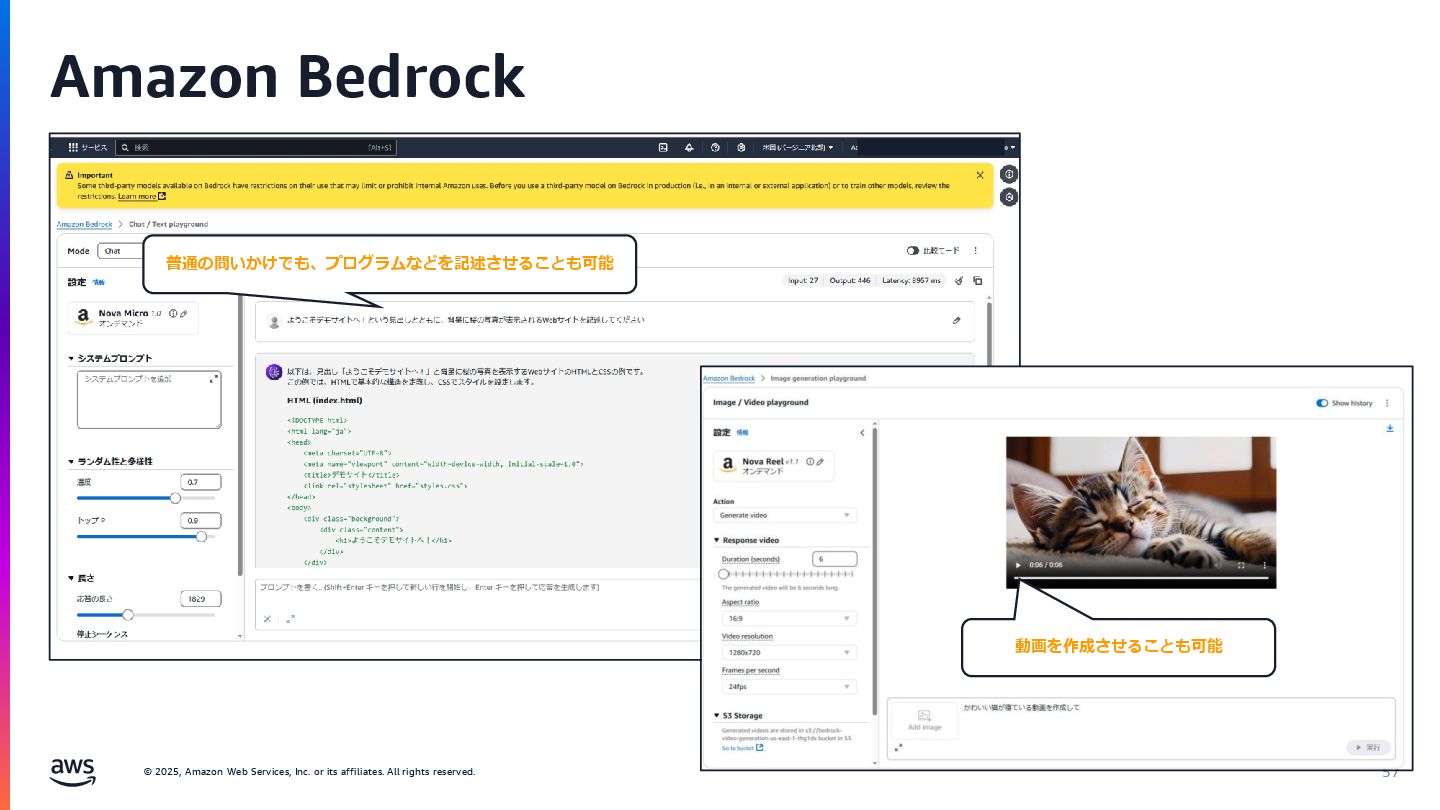Click the expand icon under the chat prompt
Viewport: 1440px width, 810px height.
coord(290,619)
